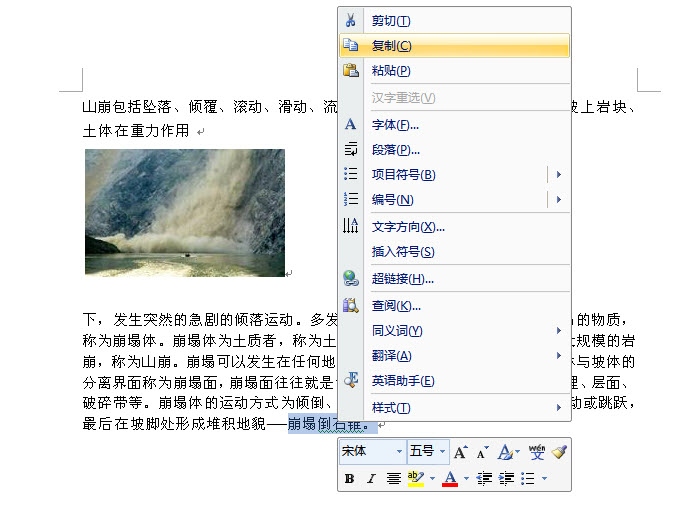The width and height of the screenshot is (688, 515).
Task: Open the quick styles dropdown arrow
Action: coord(518,452)
